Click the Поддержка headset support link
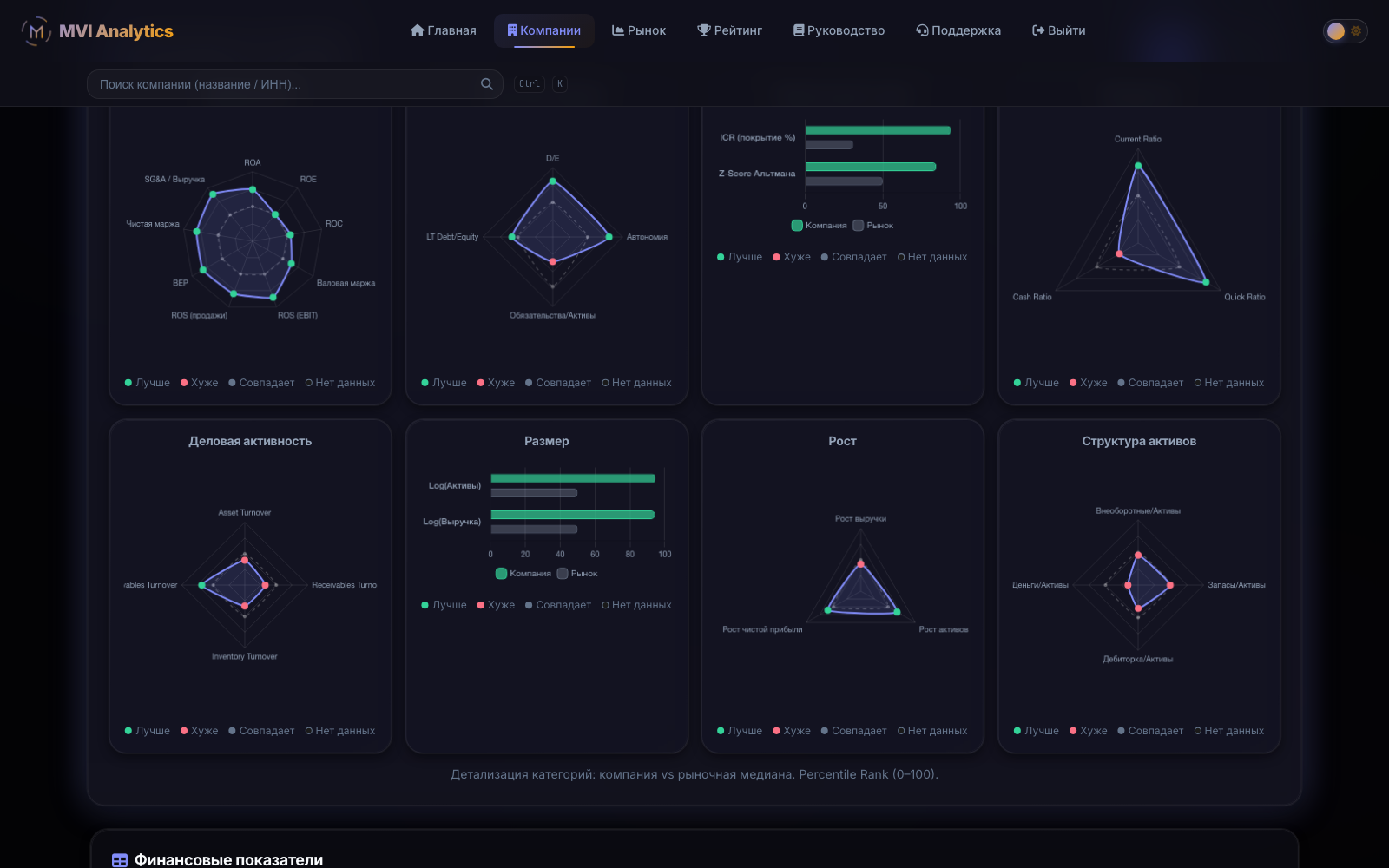The height and width of the screenshot is (868, 1389). pyautogui.click(x=958, y=30)
